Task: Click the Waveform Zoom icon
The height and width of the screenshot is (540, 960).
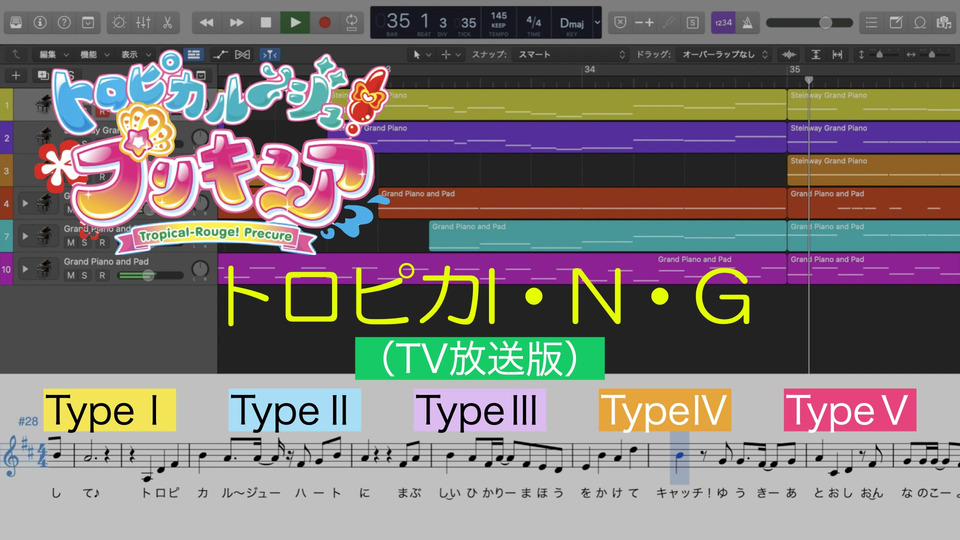Action: coord(789,54)
